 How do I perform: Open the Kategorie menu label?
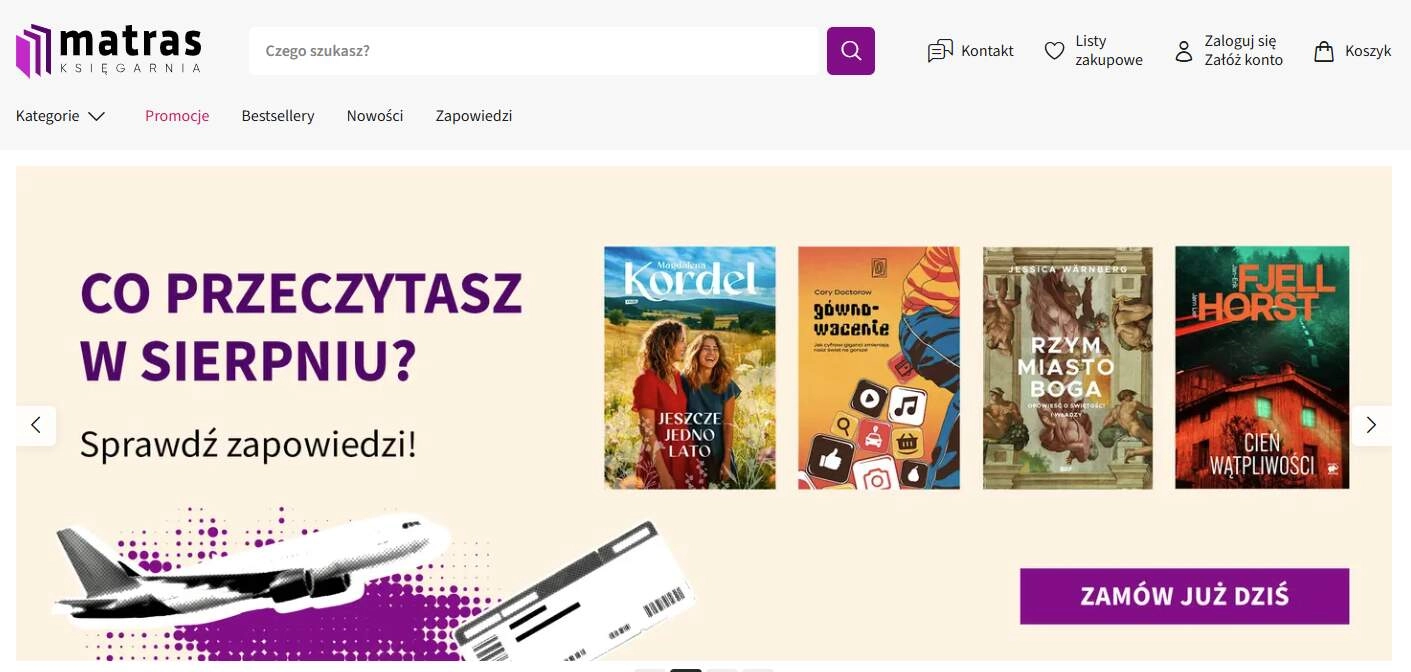48,116
